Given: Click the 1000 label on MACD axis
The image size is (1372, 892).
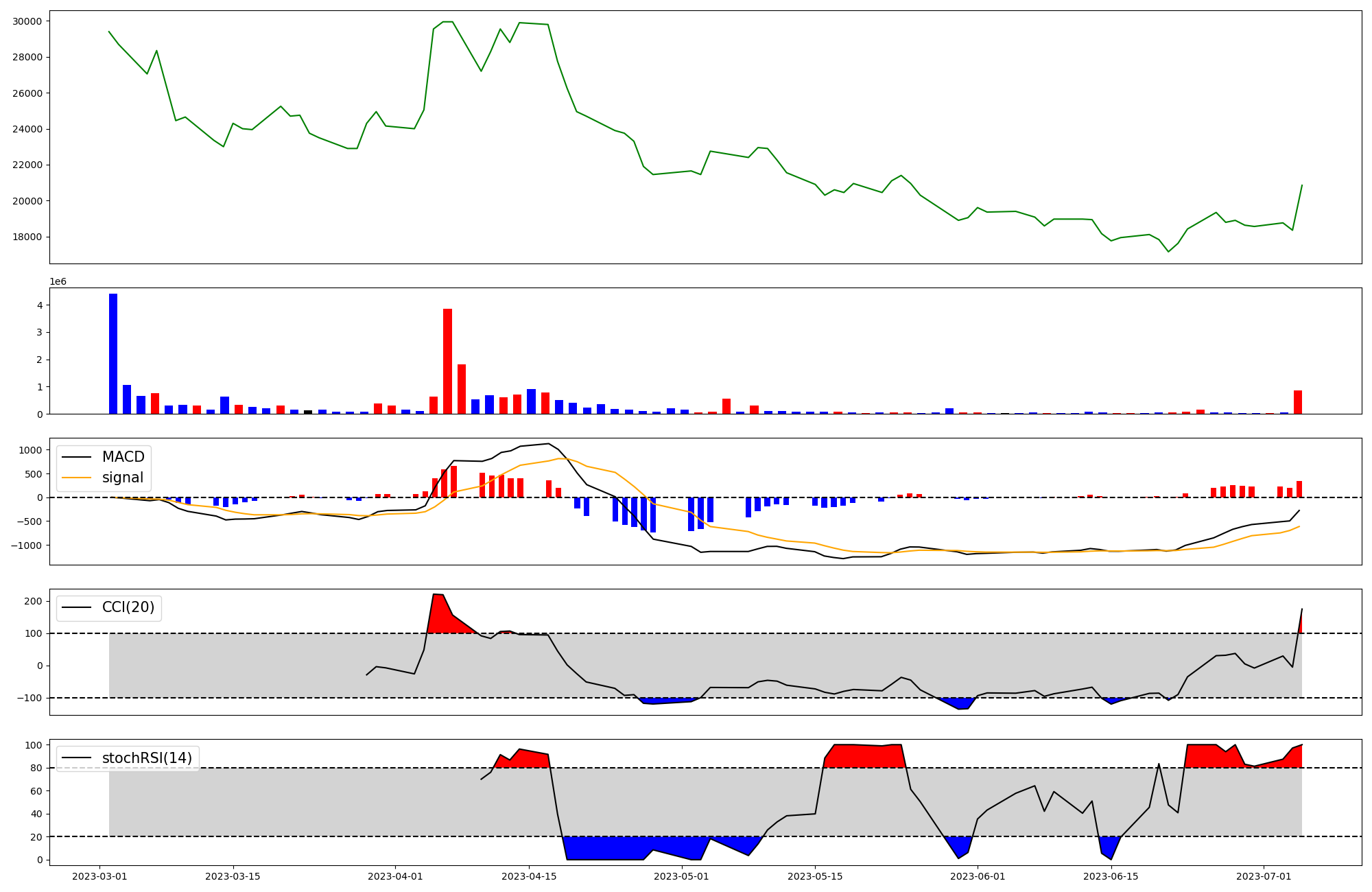Looking at the screenshot, I should 30,450.
